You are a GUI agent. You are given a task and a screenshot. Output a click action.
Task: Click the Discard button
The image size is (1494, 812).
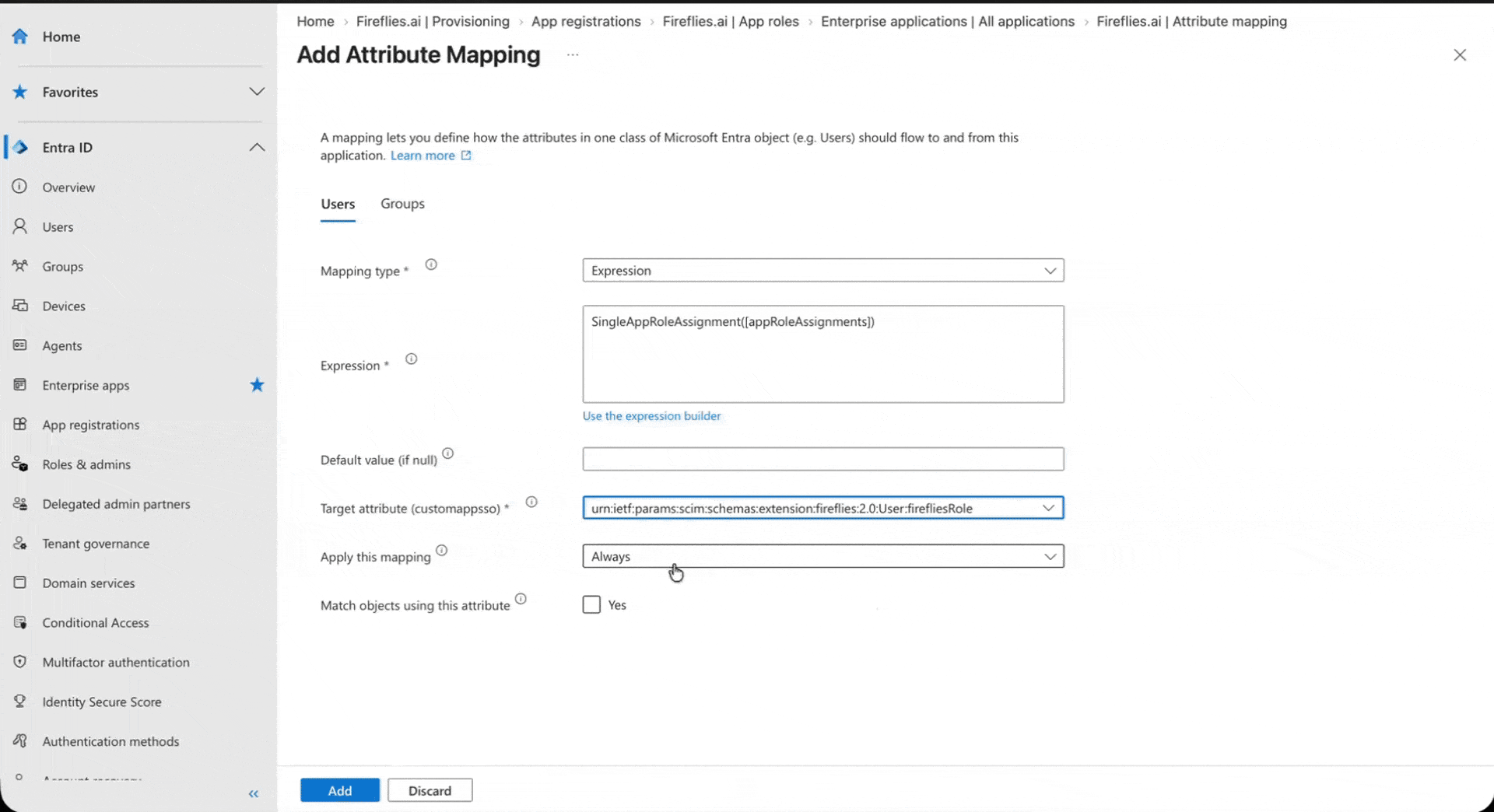tap(430, 790)
